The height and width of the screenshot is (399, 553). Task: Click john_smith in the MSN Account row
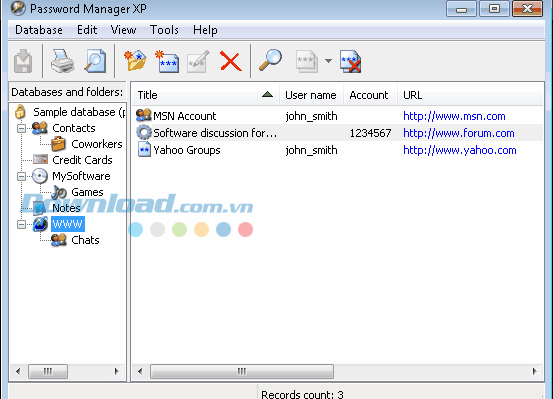pos(311,116)
